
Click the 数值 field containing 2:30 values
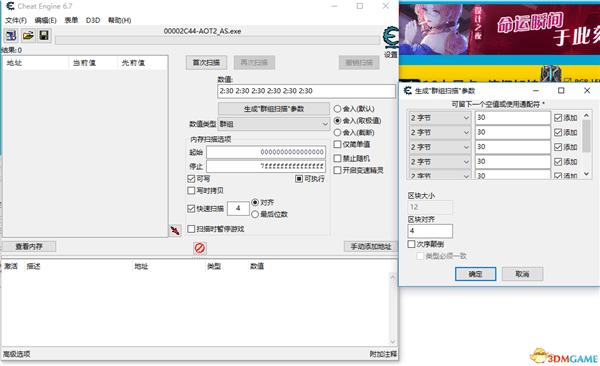click(x=306, y=91)
